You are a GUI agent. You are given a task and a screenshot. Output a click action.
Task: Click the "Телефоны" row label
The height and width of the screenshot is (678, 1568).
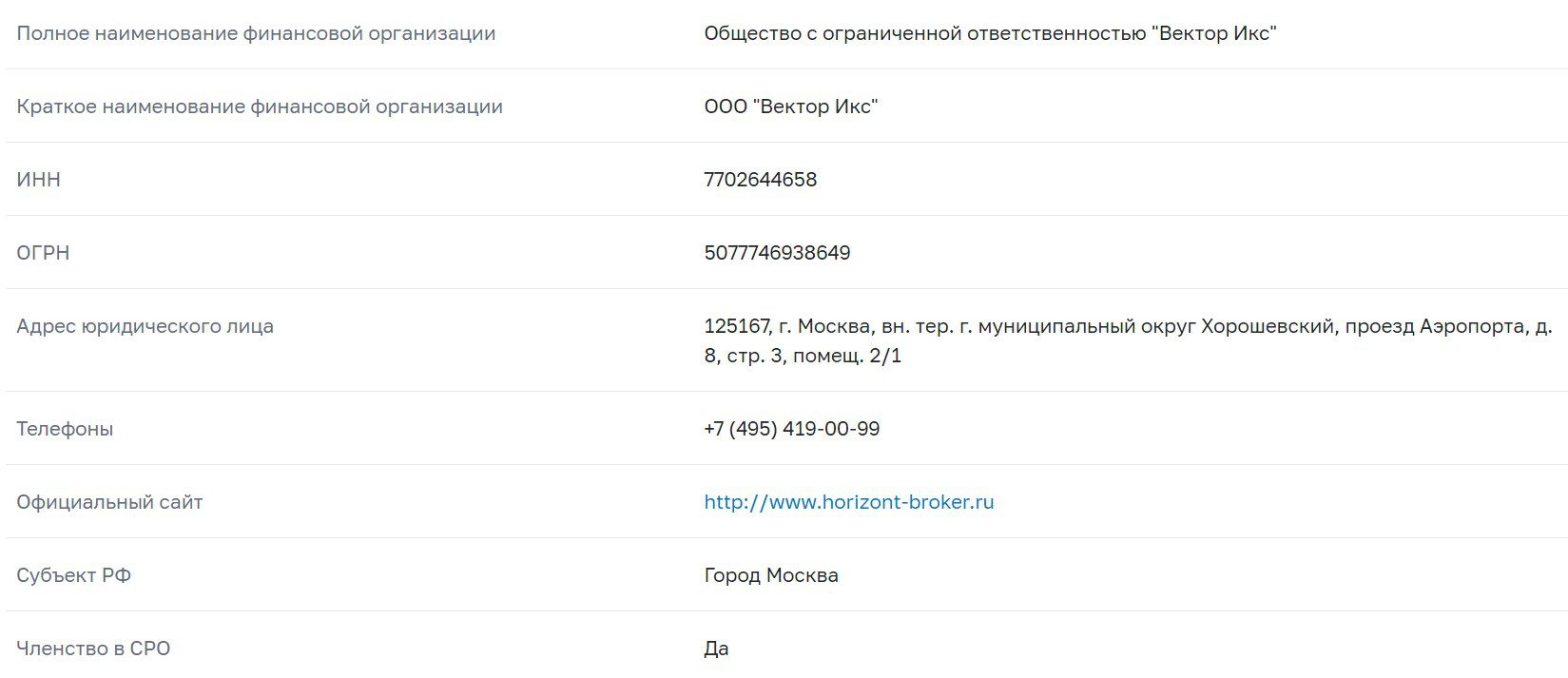65,429
